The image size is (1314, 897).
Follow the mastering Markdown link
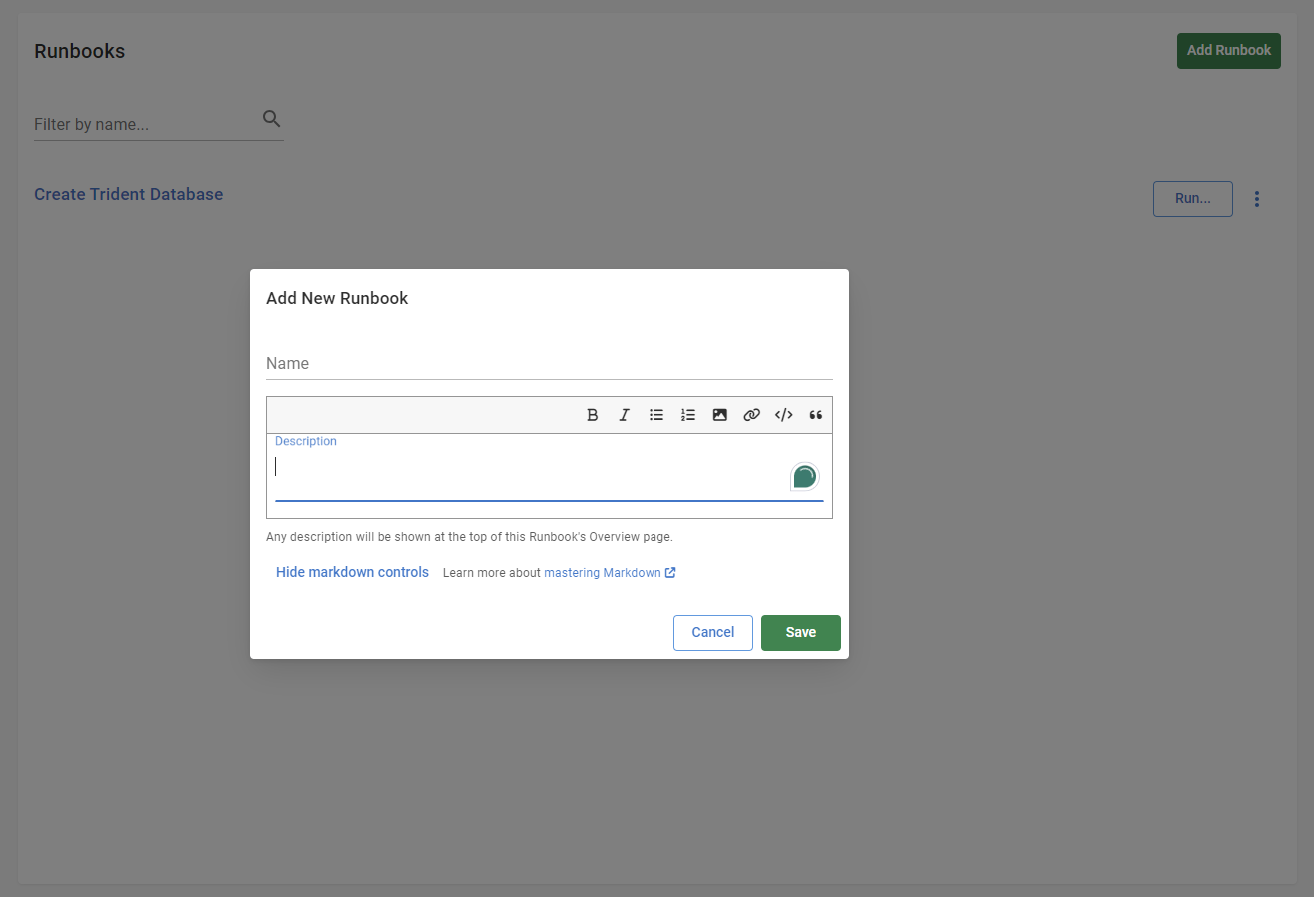tap(603, 572)
